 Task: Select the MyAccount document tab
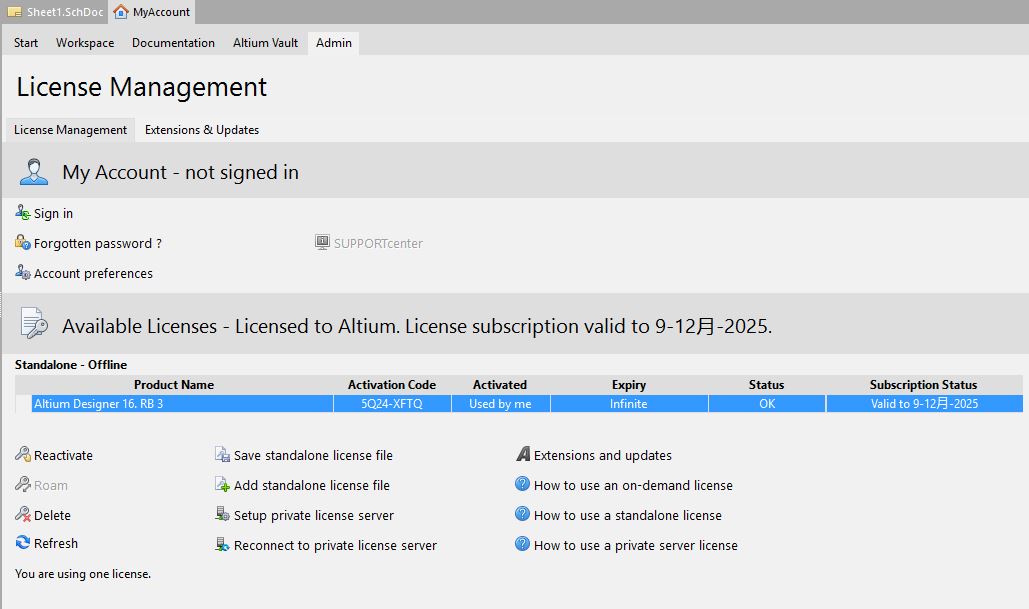coord(152,12)
